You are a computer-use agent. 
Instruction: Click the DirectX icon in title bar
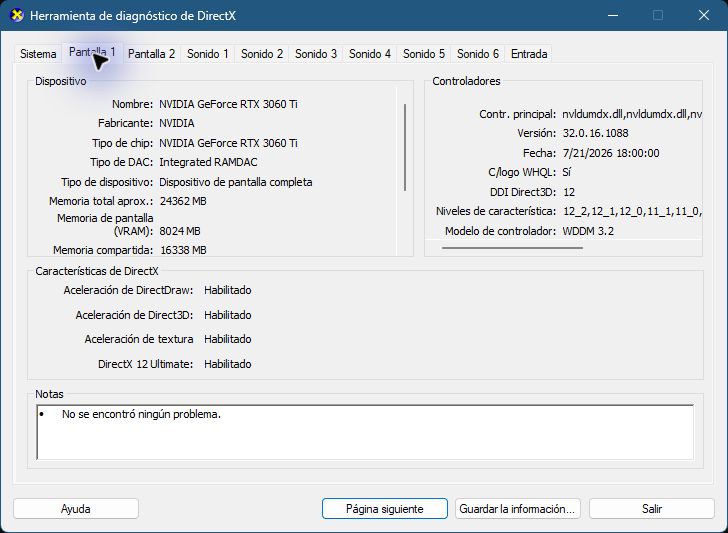tap(17, 15)
